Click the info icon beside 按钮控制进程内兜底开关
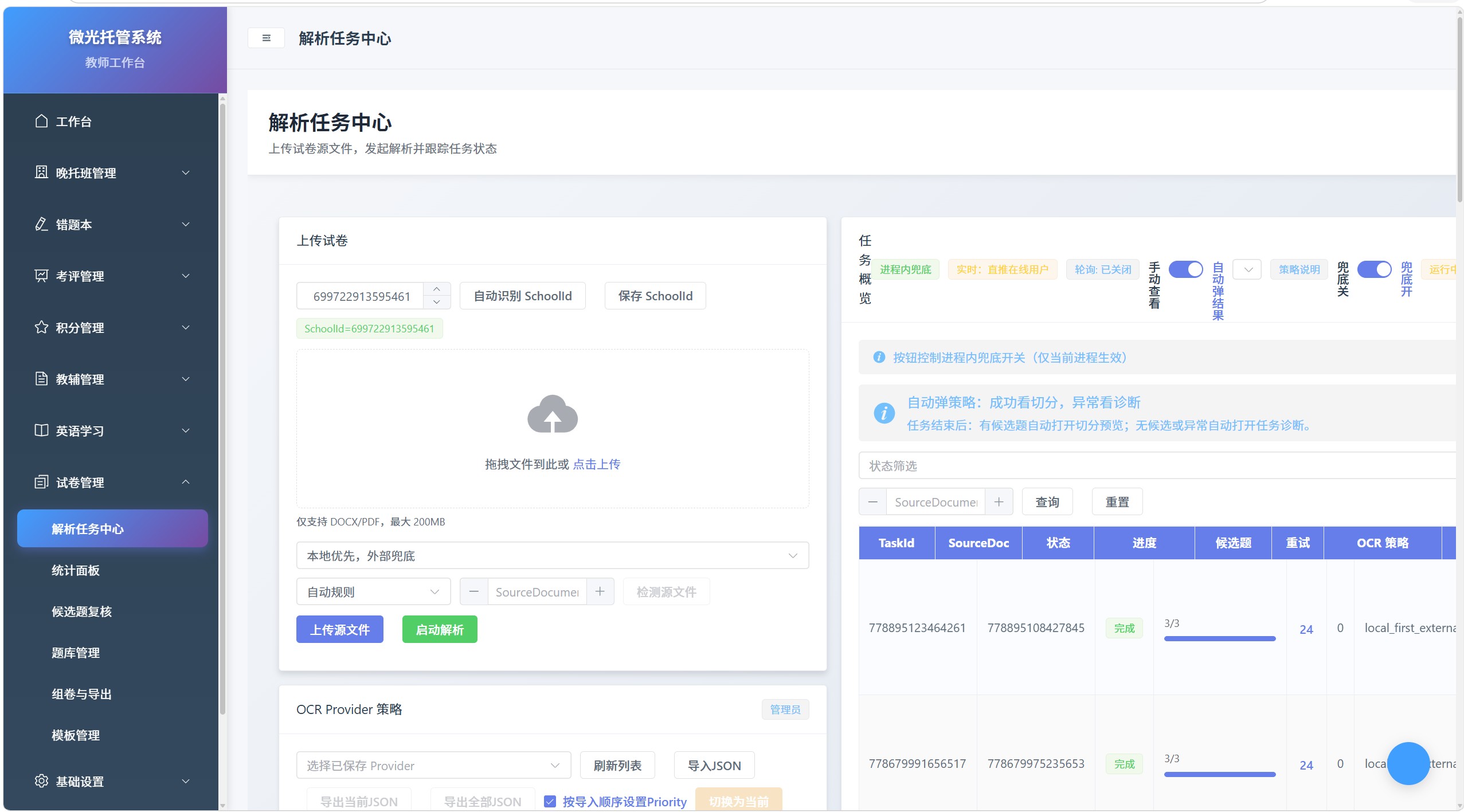The image size is (1464, 812). pos(879,358)
